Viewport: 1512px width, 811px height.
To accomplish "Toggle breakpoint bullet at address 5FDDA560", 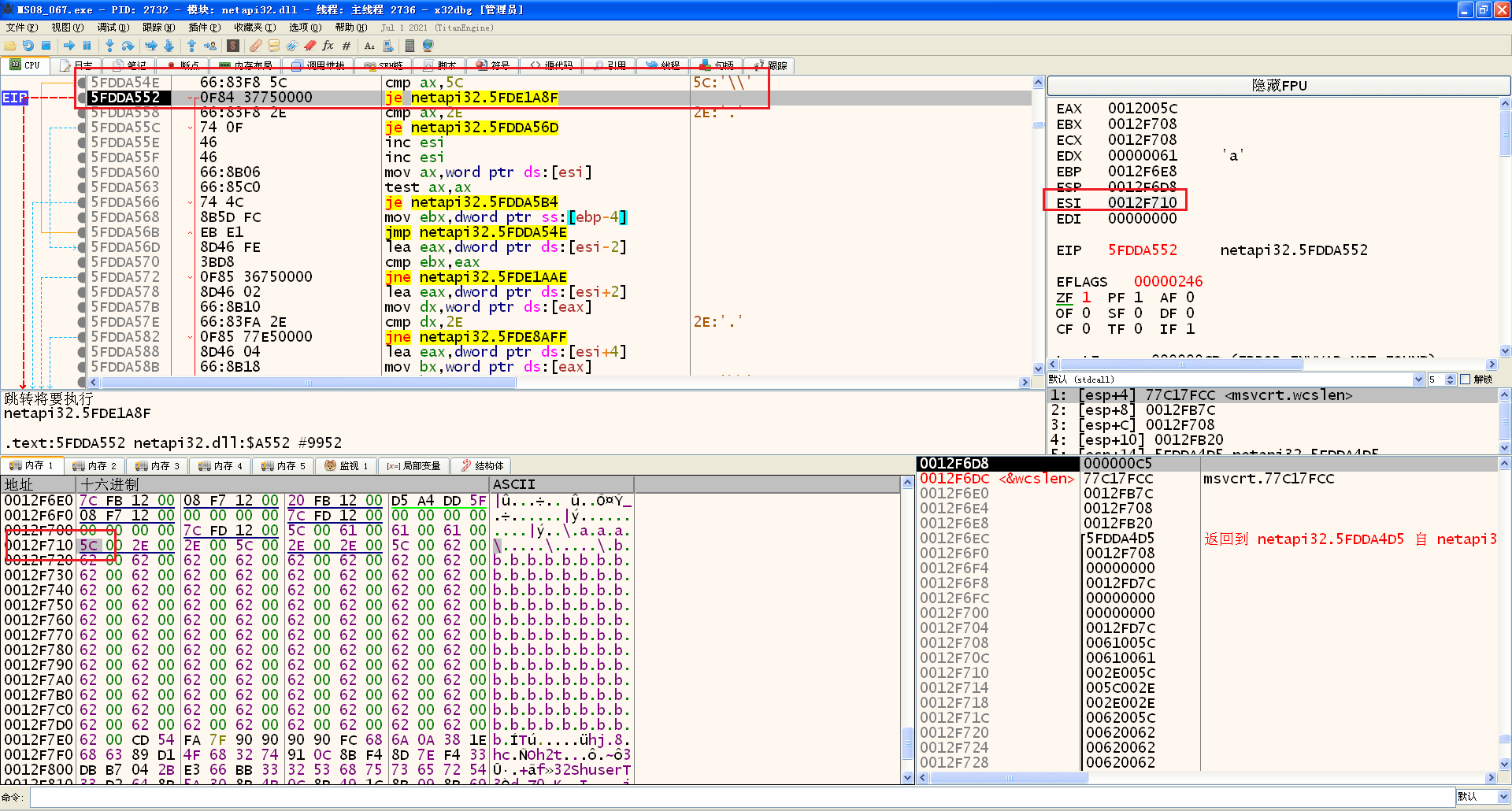I will (82, 172).
